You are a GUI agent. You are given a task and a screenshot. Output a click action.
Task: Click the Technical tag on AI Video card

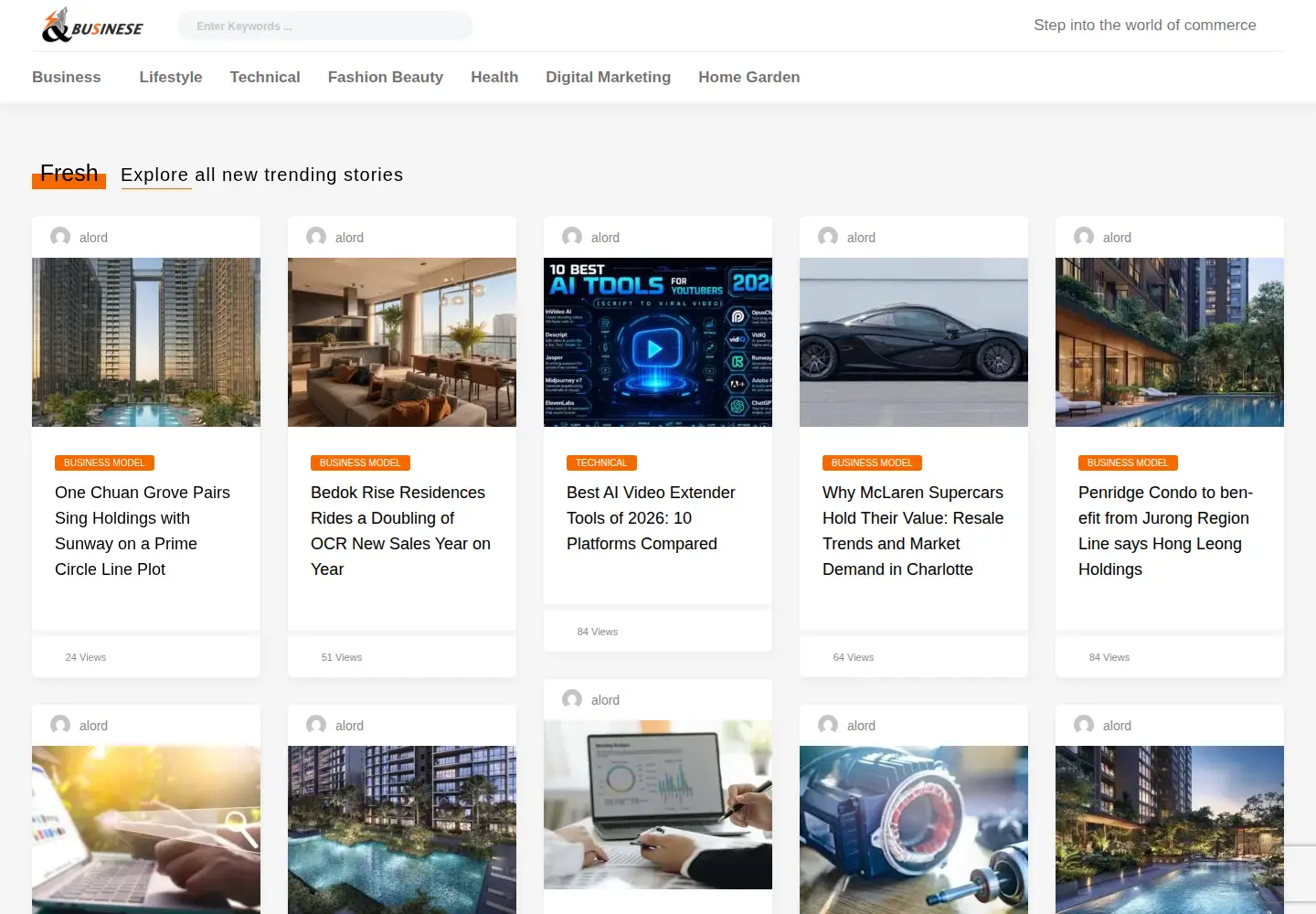(x=601, y=462)
